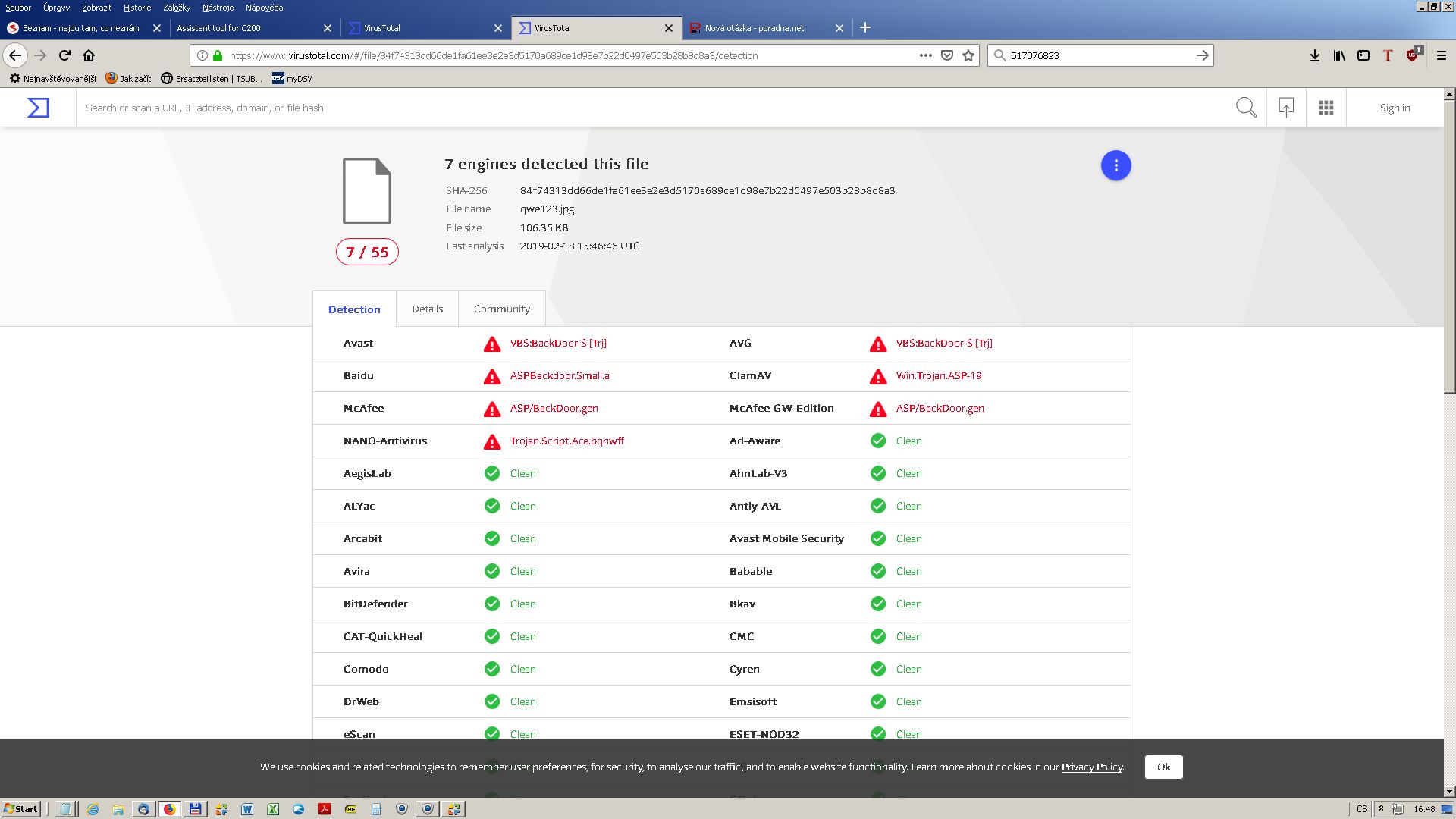Screen dimensions: 1456x819
Task: Open the Záložky menu
Action: pyautogui.click(x=176, y=8)
